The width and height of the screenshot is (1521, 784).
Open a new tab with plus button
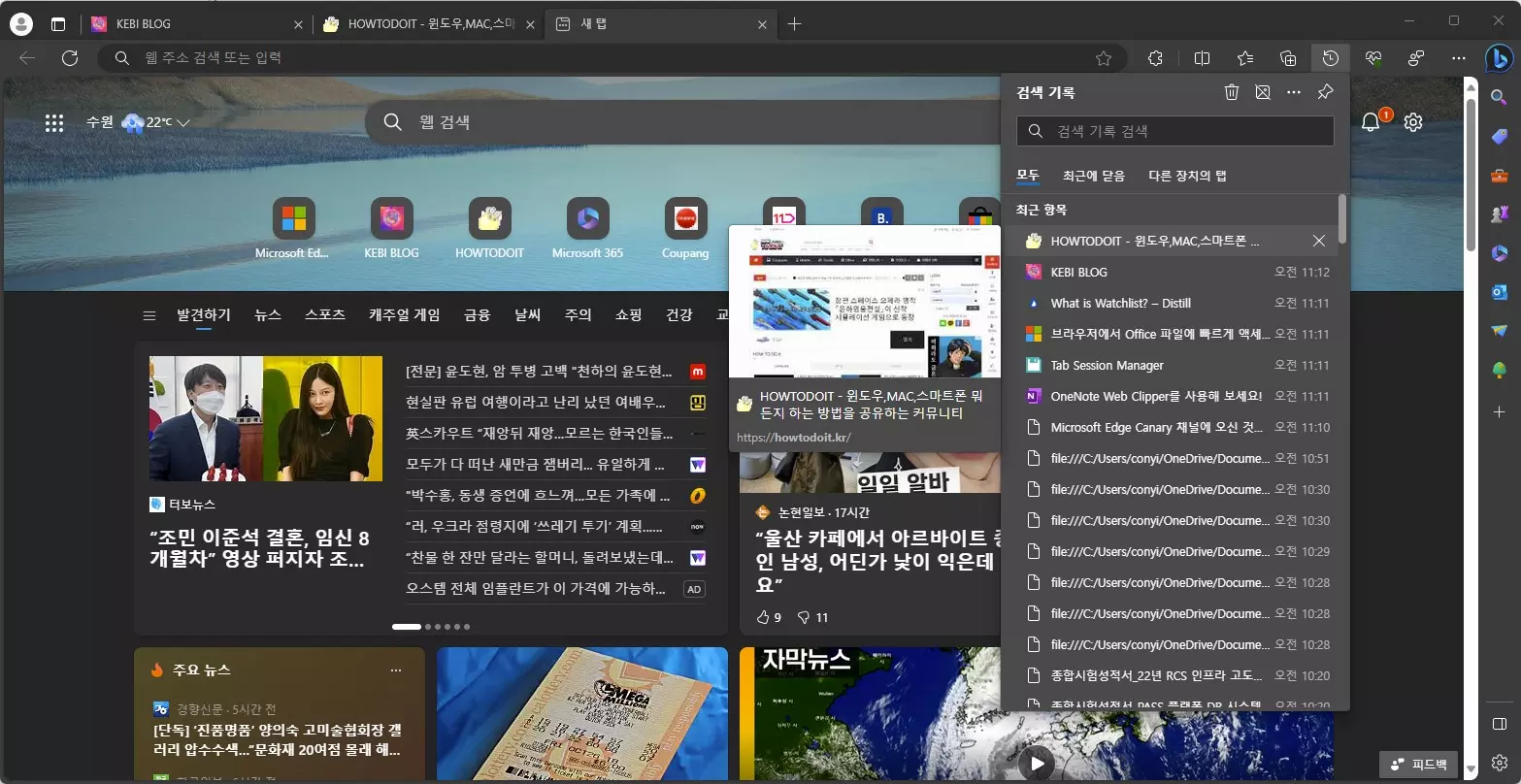795,24
